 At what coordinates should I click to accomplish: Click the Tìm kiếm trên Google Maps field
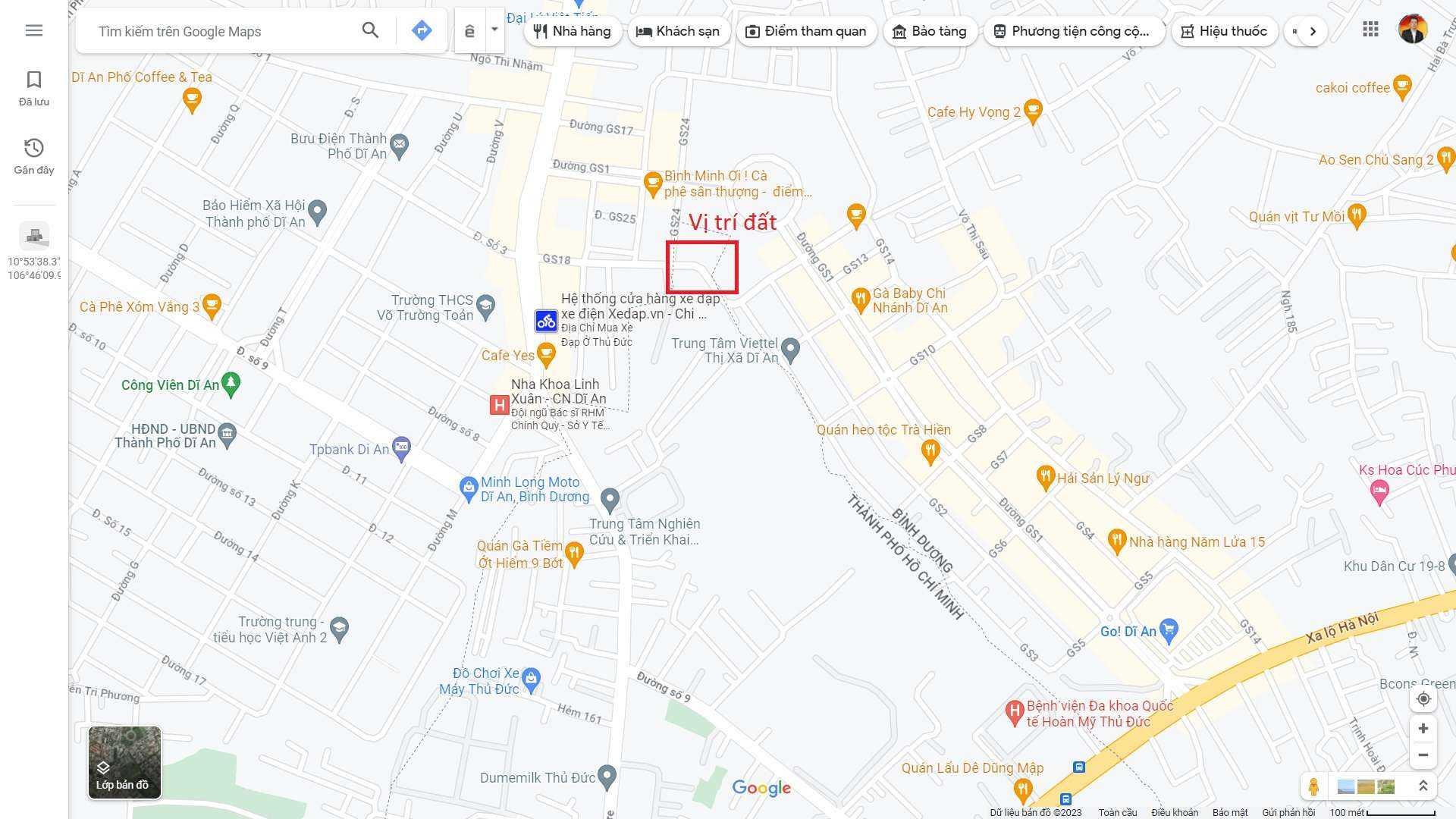(220, 31)
